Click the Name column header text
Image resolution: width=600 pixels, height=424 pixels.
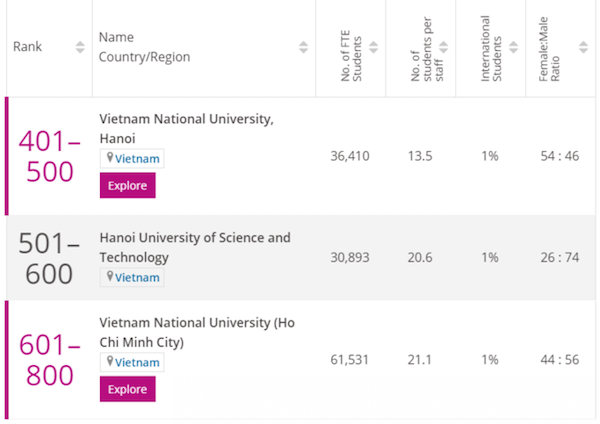116,38
